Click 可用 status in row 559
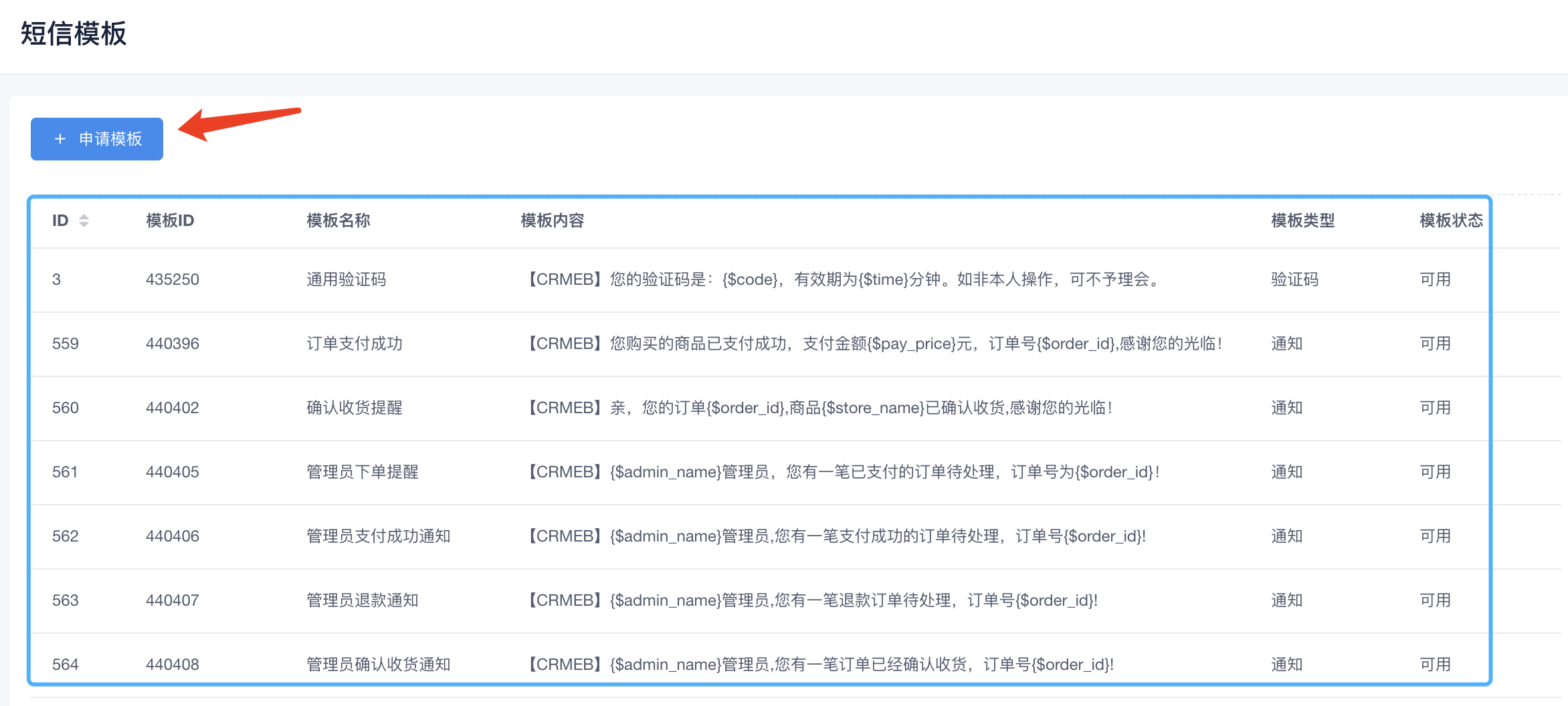The image size is (1568, 706). (x=1436, y=344)
